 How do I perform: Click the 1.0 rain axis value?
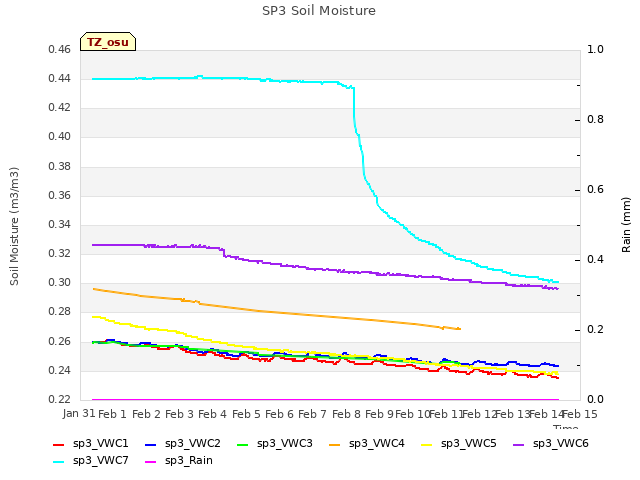pos(595,50)
